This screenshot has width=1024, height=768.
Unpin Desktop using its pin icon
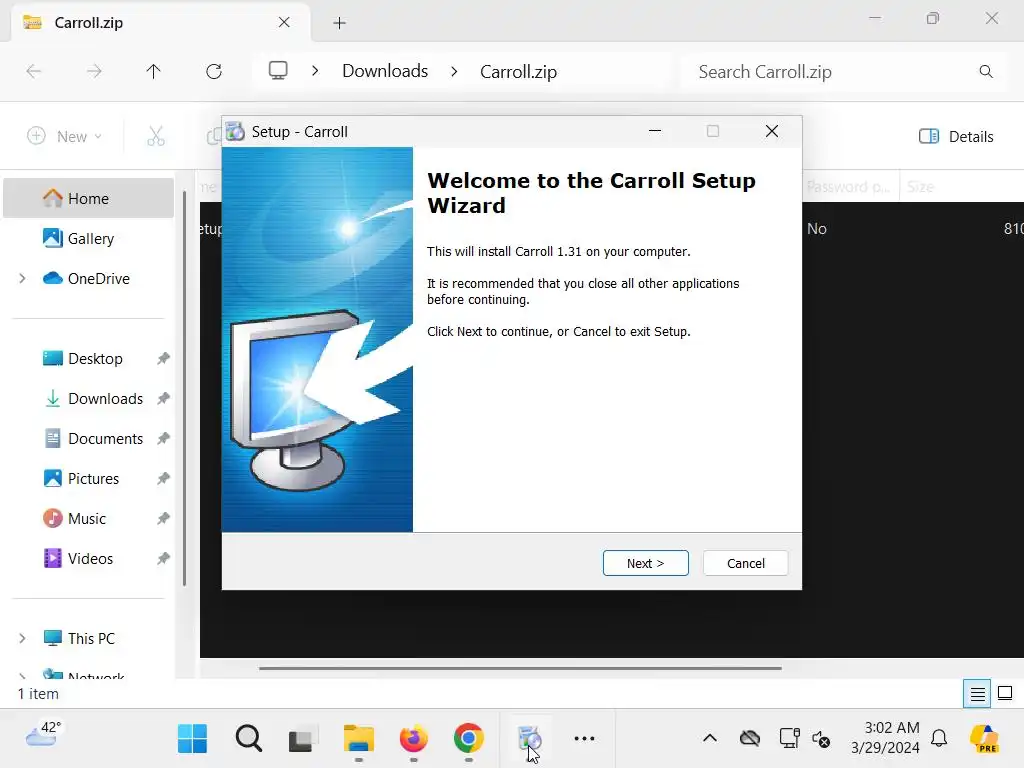163,359
